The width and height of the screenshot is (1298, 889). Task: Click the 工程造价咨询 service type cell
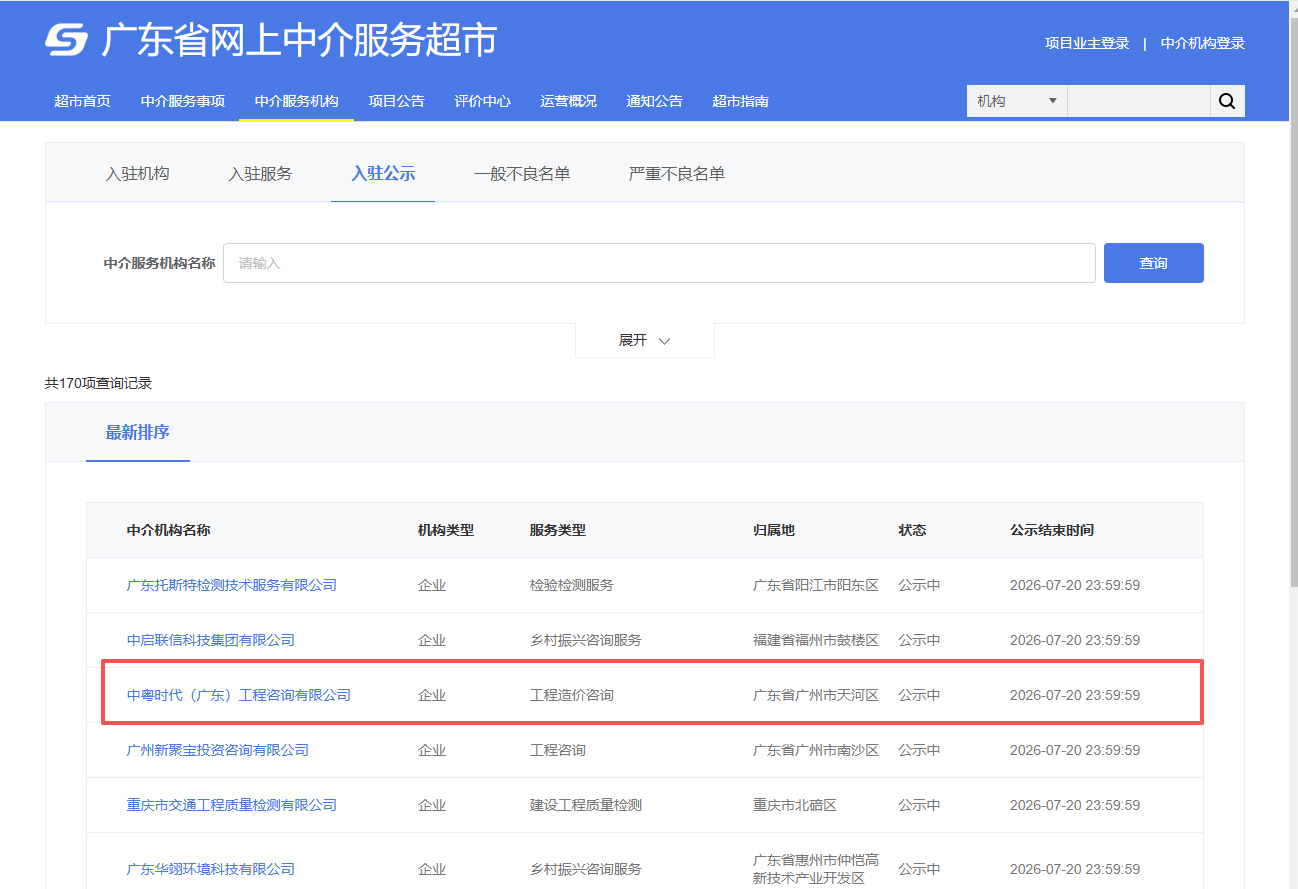tap(572, 695)
